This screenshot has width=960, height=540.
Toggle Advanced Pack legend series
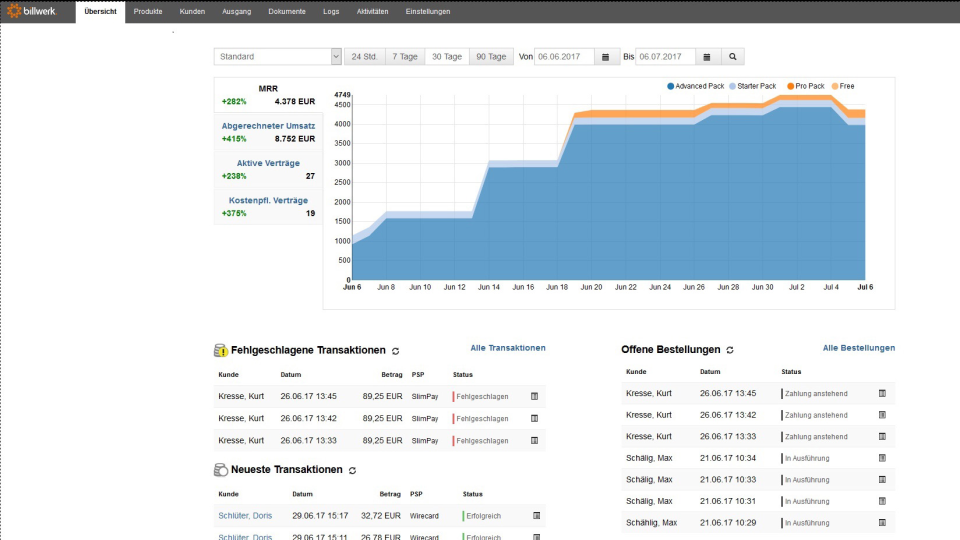[x=696, y=86]
